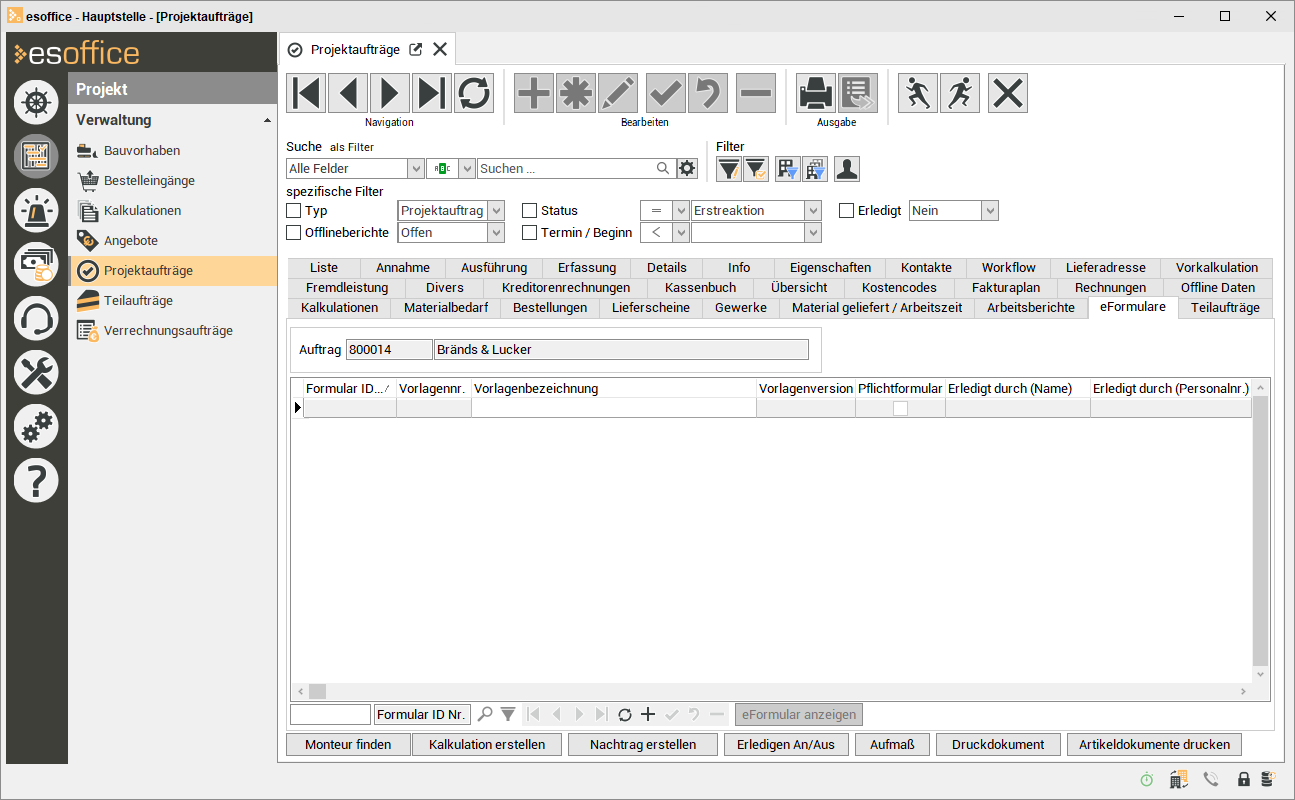Click the printer icon under Ausgabe

coord(816,93)
